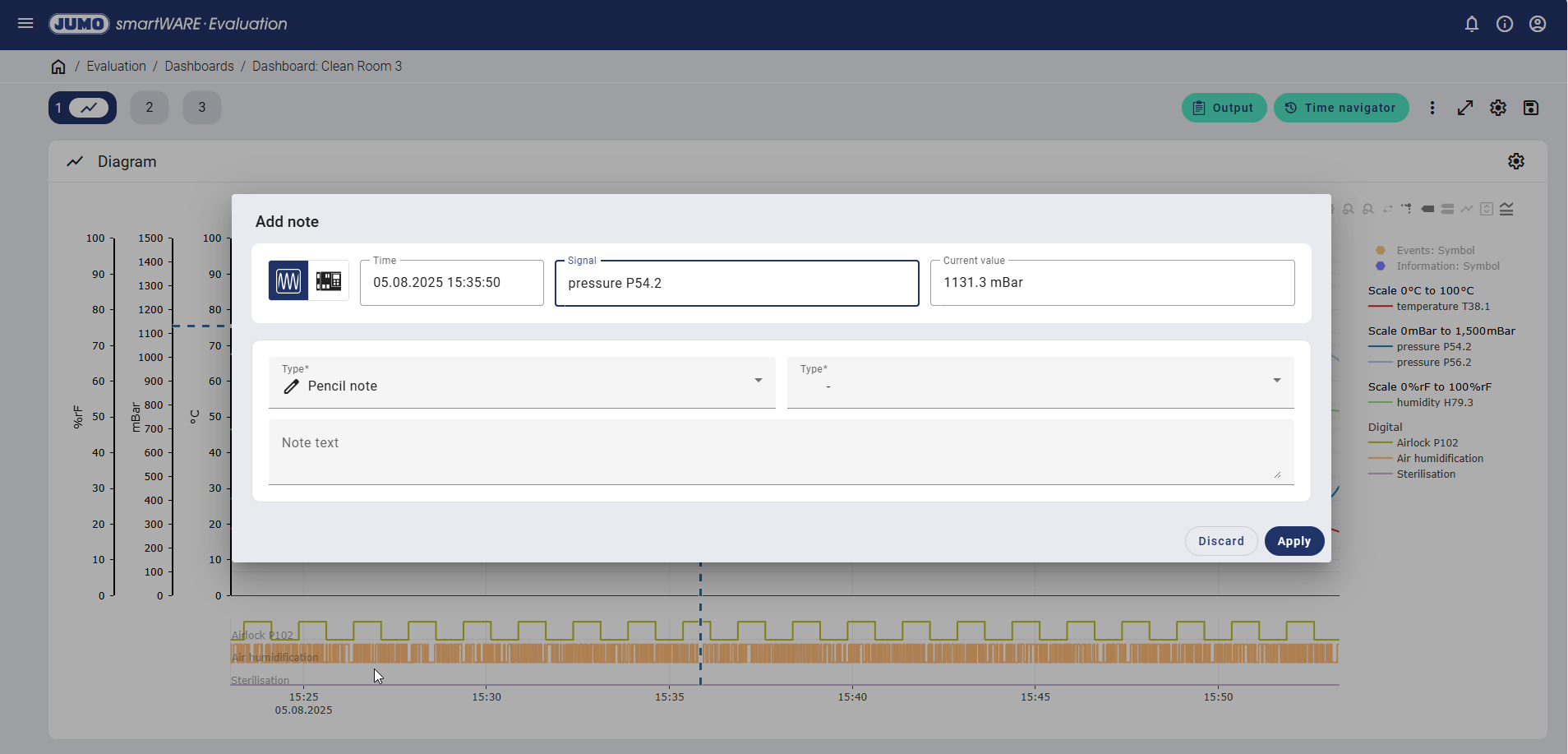1568x754 pixels.
Task: Switch to the device signal icon
Action: [329, 281]
